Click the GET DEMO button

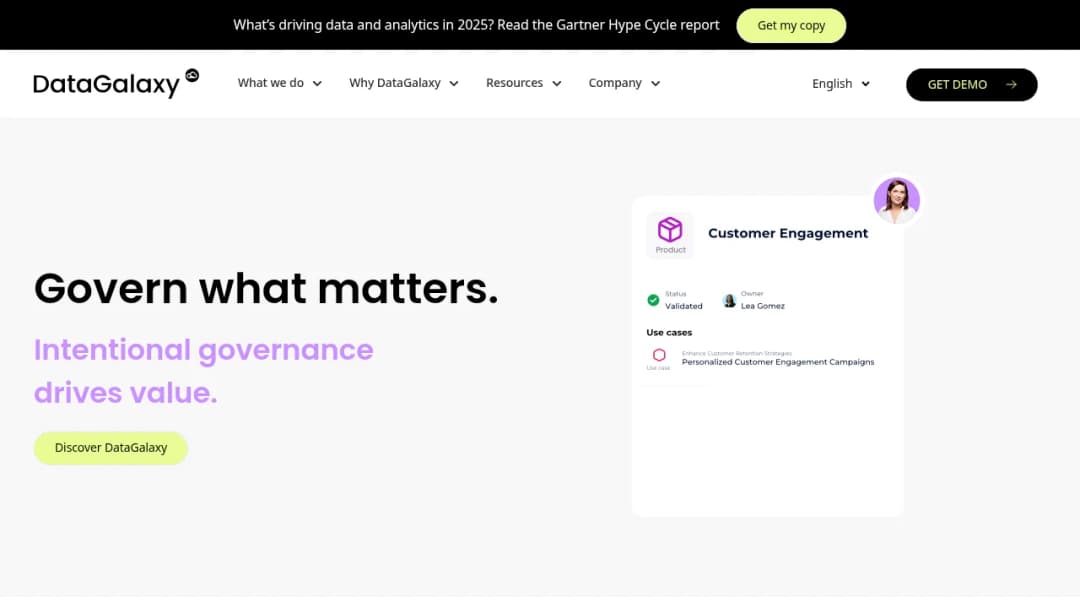coord(971,85)
